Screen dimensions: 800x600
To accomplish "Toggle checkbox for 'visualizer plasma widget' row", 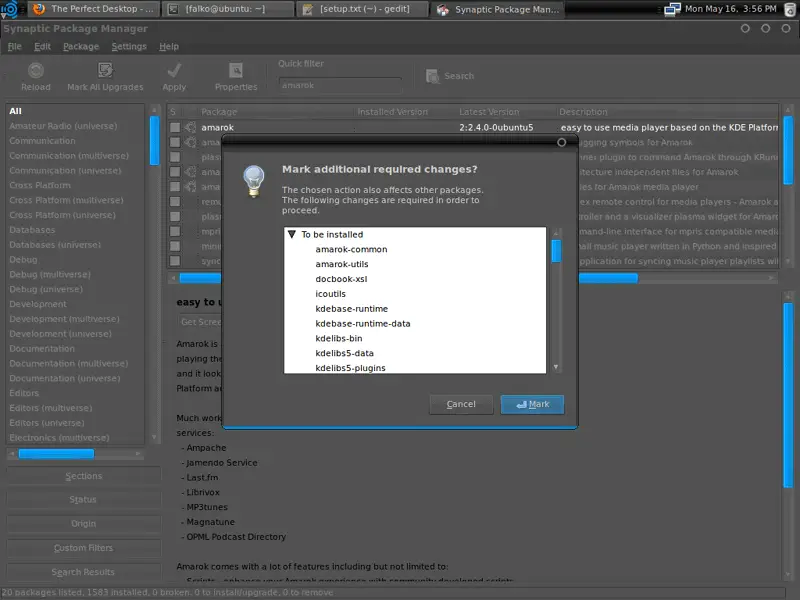I will click(174, 216).
